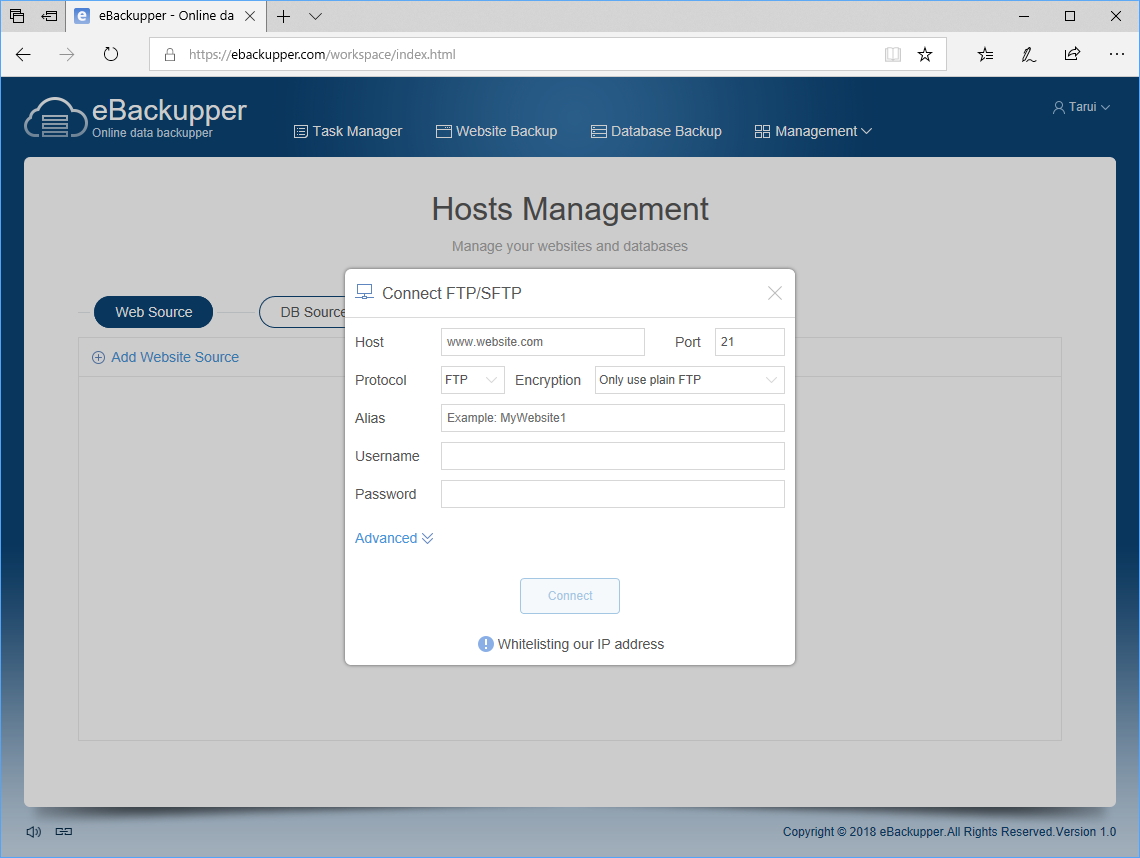Select the Web Source tab
Screen dimensions: 1140x858
(x=153, y=312)
